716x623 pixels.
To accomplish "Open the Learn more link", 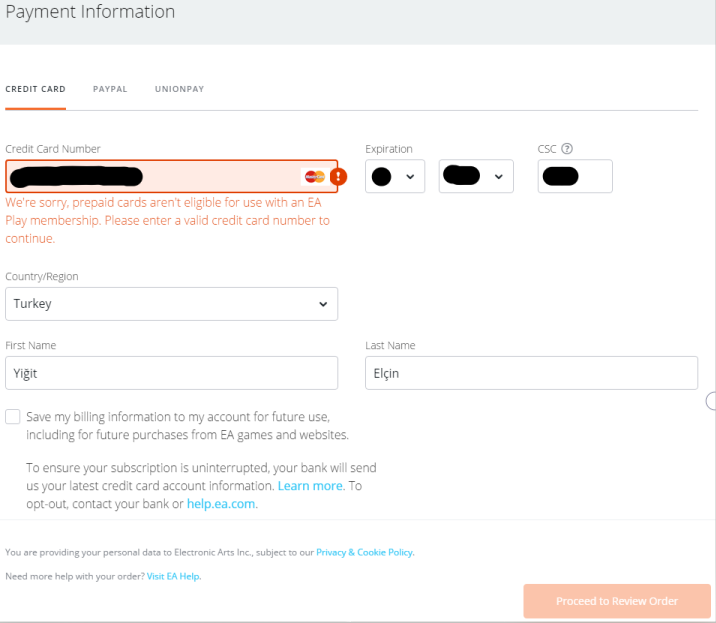I will [310, 486].
